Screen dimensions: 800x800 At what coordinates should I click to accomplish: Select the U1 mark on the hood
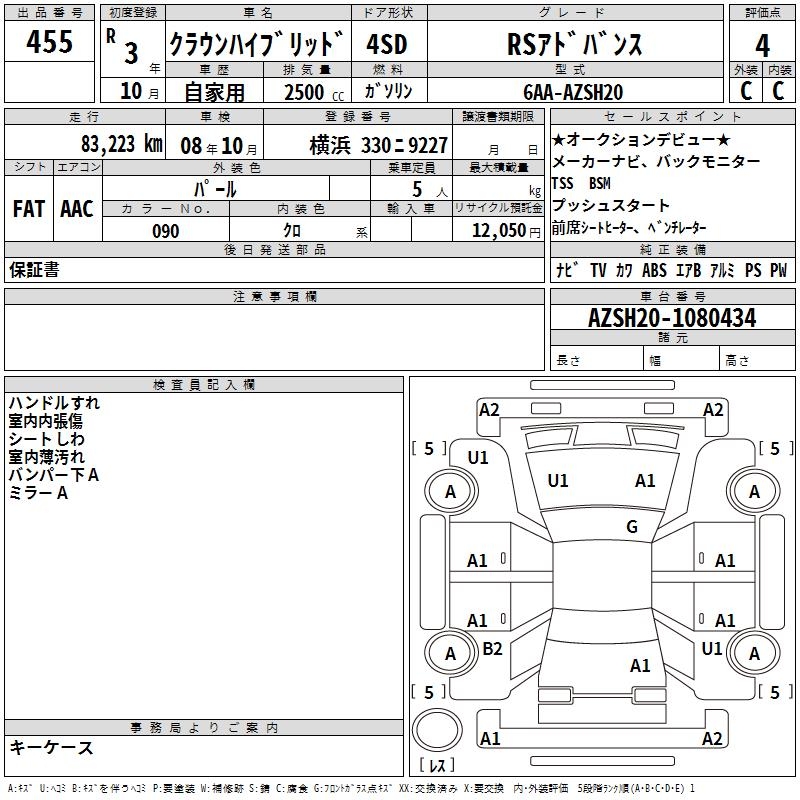[x=557, y=481]
